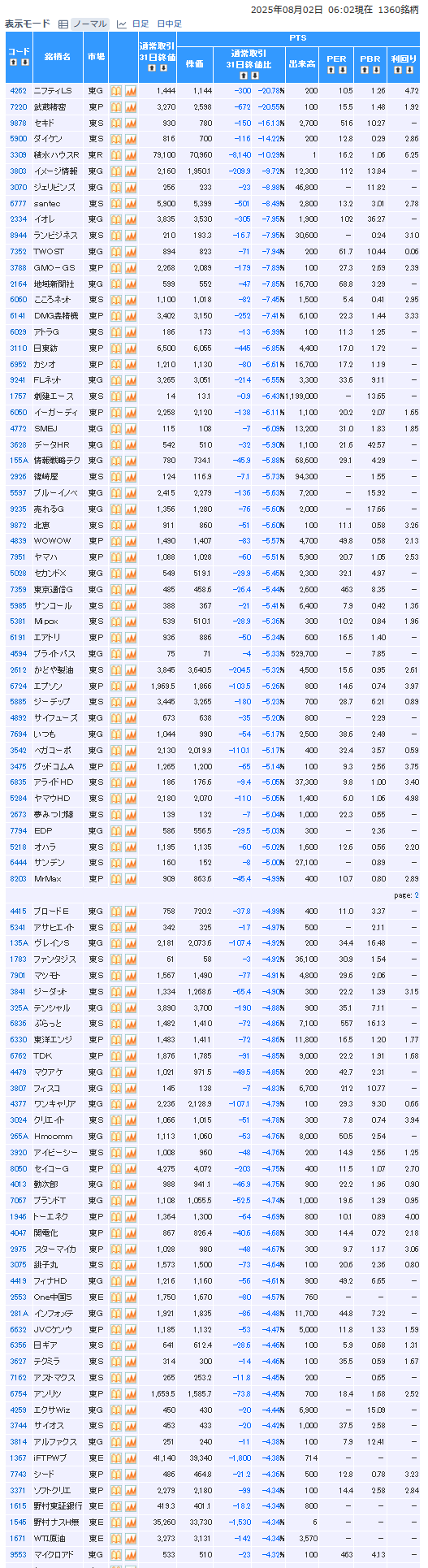The image size is (428, 1568).
Task: Open the book icon for TDK
Action: tap(116, 1056)
